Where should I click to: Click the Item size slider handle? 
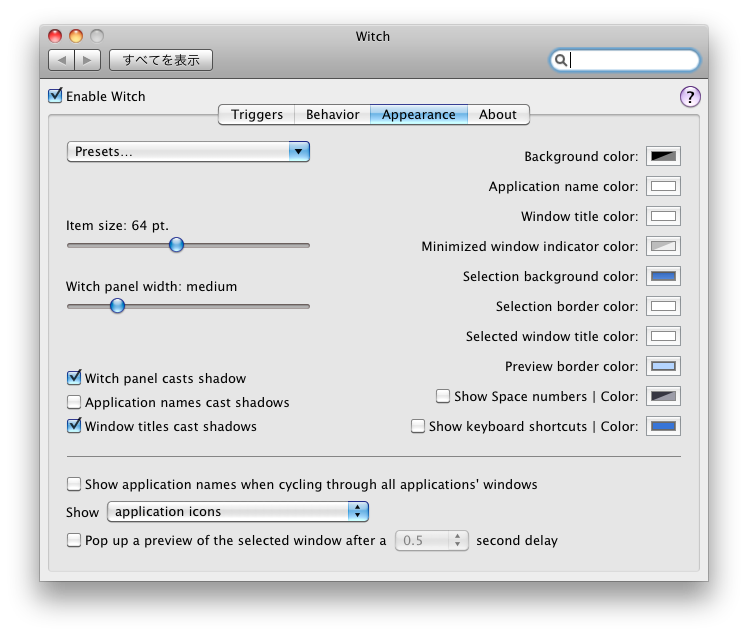tap(177, 245)
